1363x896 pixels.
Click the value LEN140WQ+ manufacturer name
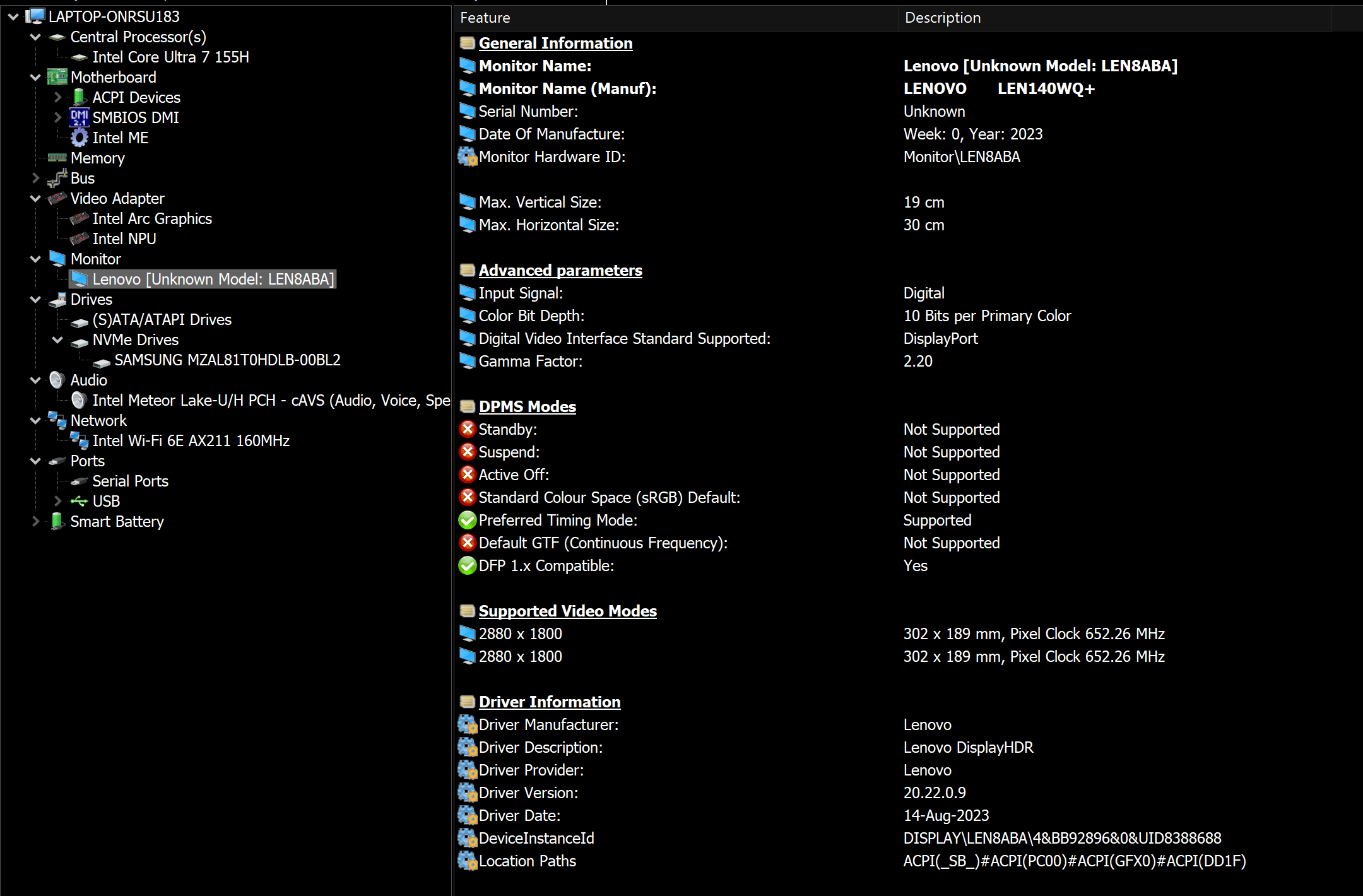[x=1046, y=89]
